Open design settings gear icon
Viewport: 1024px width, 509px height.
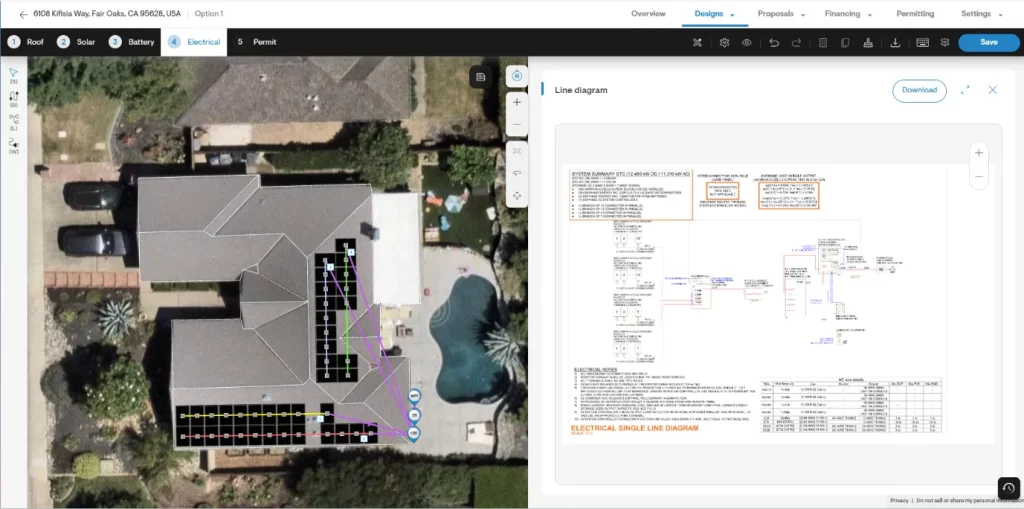(x=724, y=43)
